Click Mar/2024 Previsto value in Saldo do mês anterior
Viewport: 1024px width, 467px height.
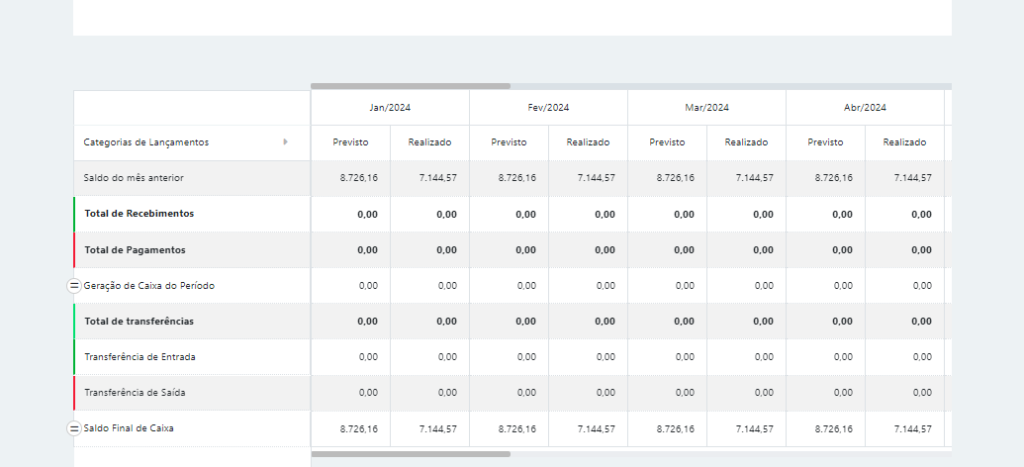[x=675, y=178]
